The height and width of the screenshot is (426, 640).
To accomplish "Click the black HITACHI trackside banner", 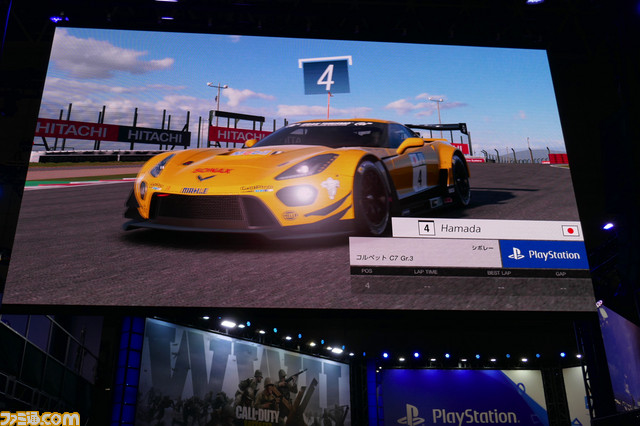I will 154,137.
